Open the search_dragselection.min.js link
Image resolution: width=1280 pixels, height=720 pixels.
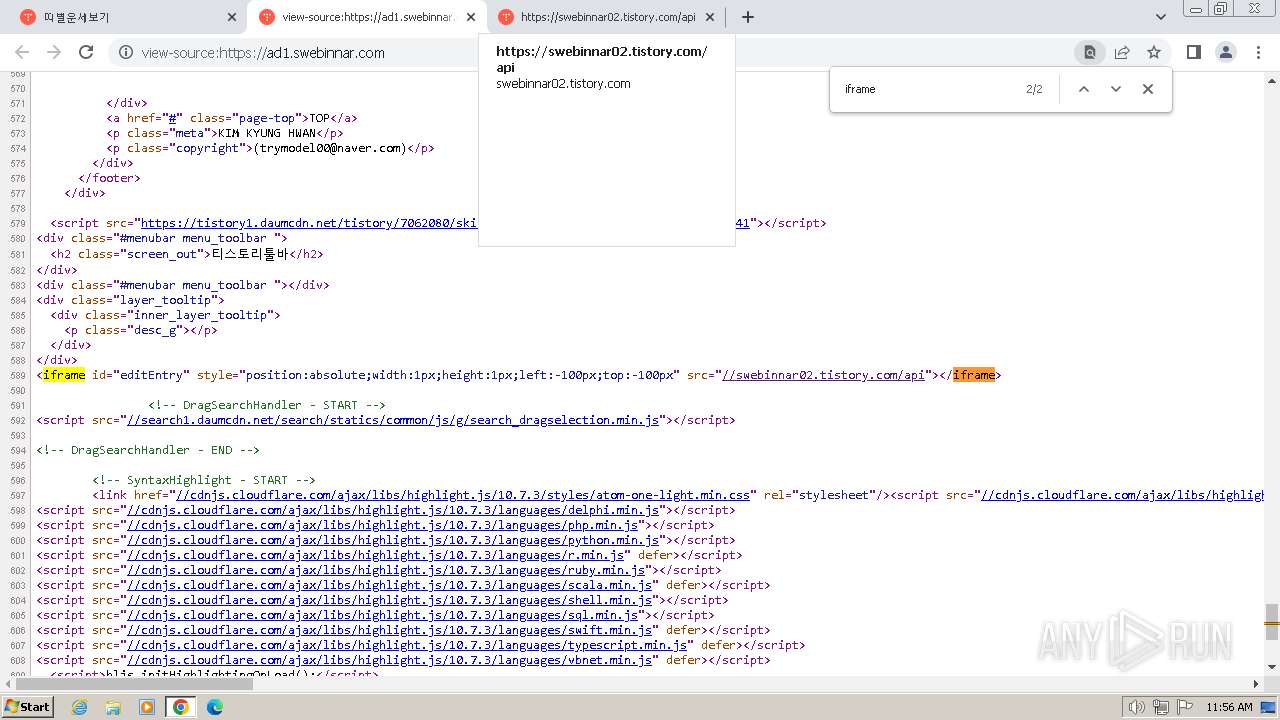(392, 420)
